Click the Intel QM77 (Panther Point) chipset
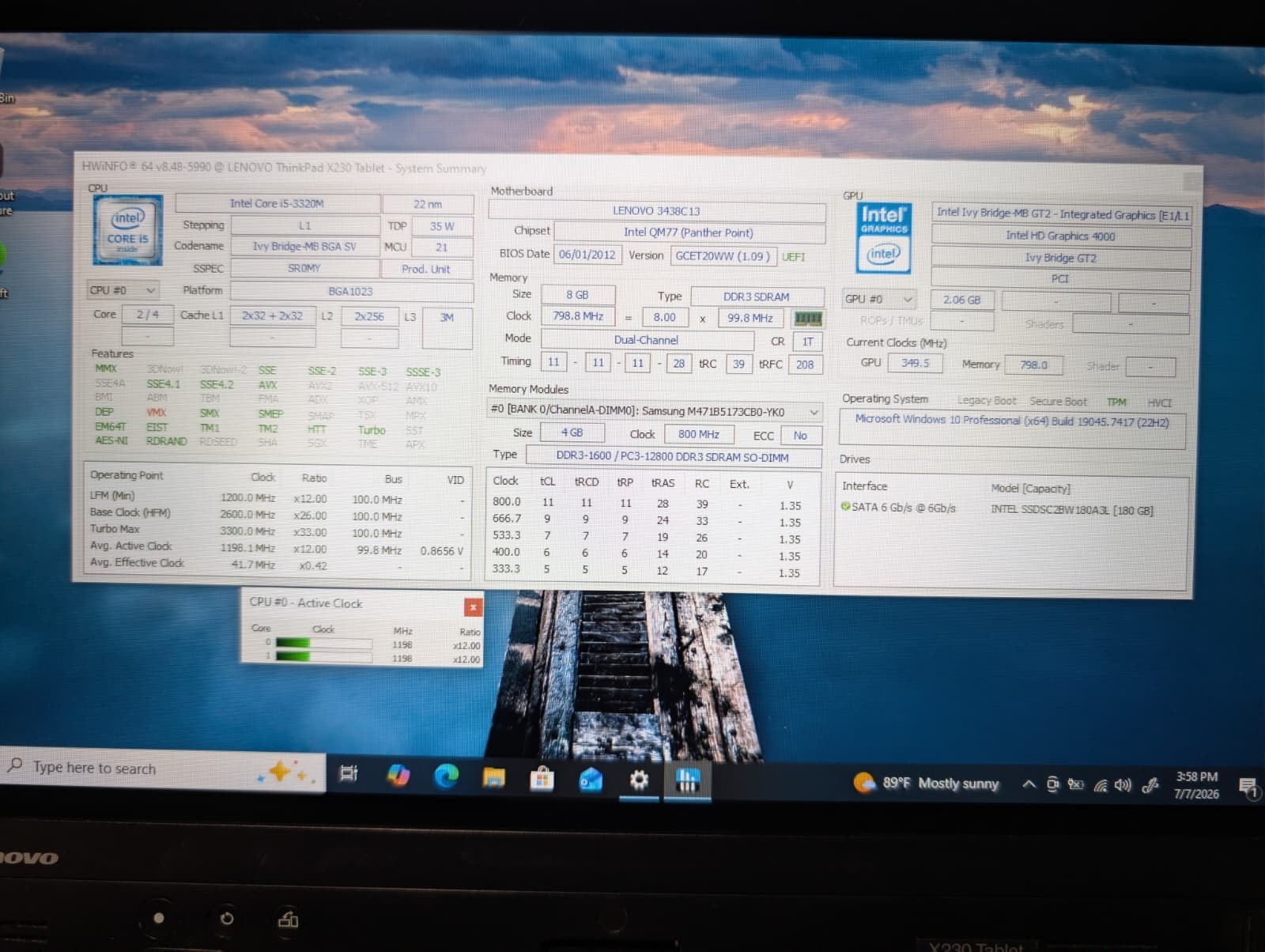Image resolution: width=1265 pixels, height=952 pixels. point(689,232)
